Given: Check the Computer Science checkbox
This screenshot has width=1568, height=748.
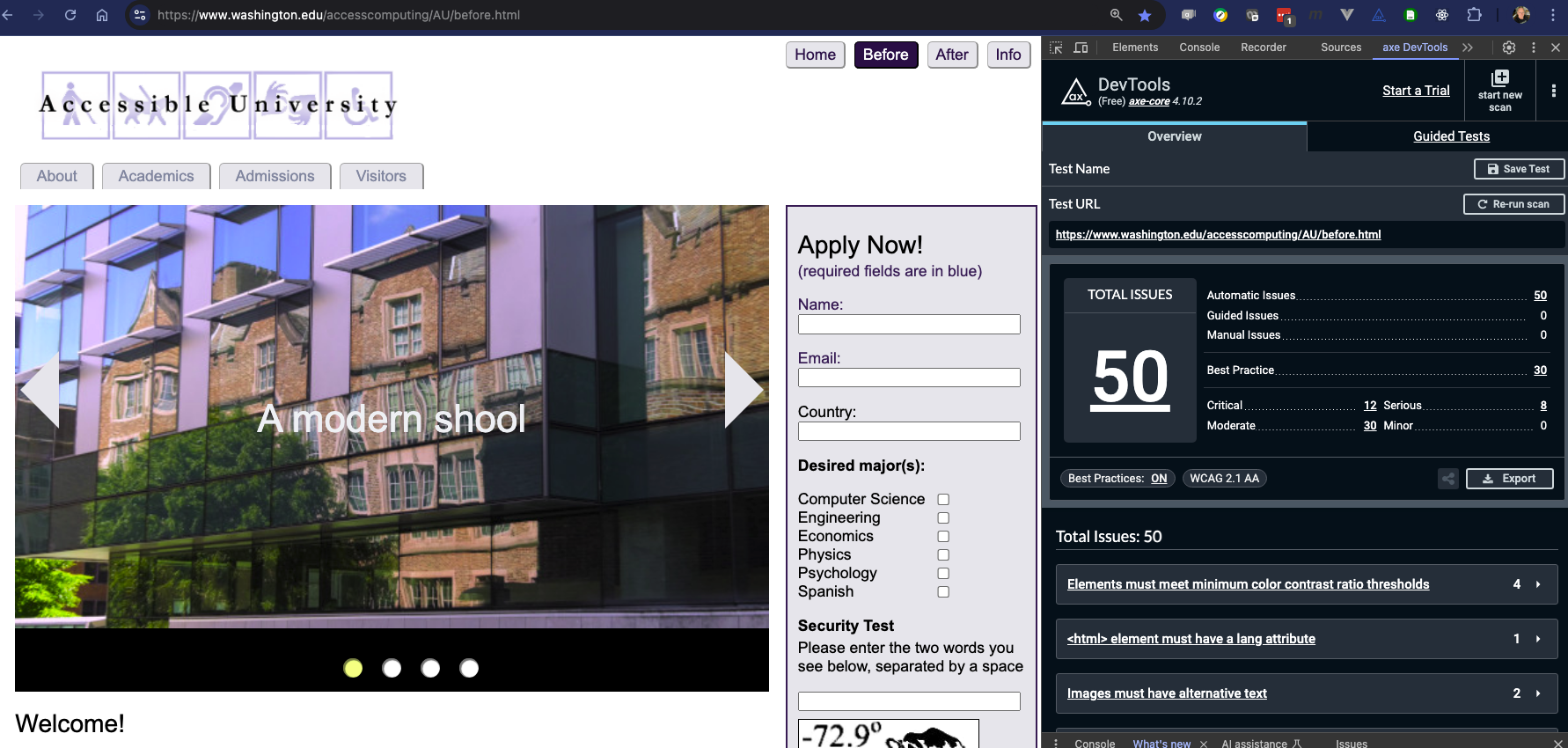Looking at the screenshot, I should [943, 500].
